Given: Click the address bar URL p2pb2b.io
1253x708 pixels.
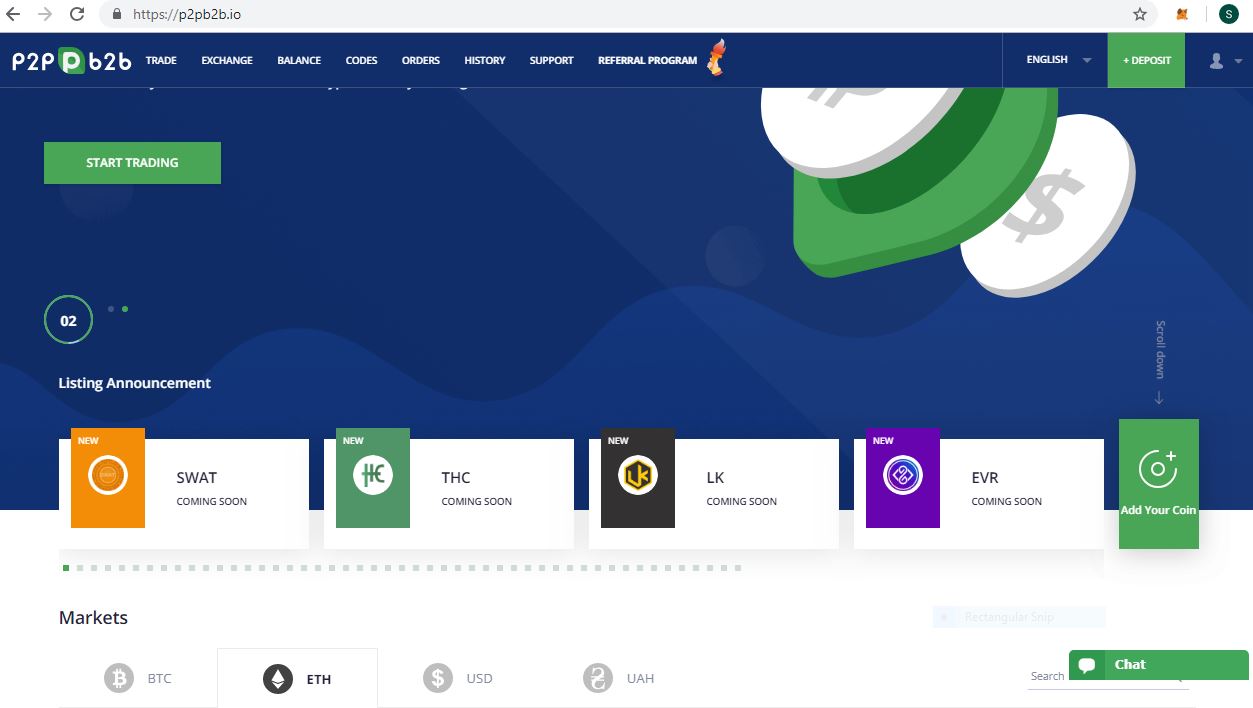Looking at the screenshot, I should click(186, 15).
